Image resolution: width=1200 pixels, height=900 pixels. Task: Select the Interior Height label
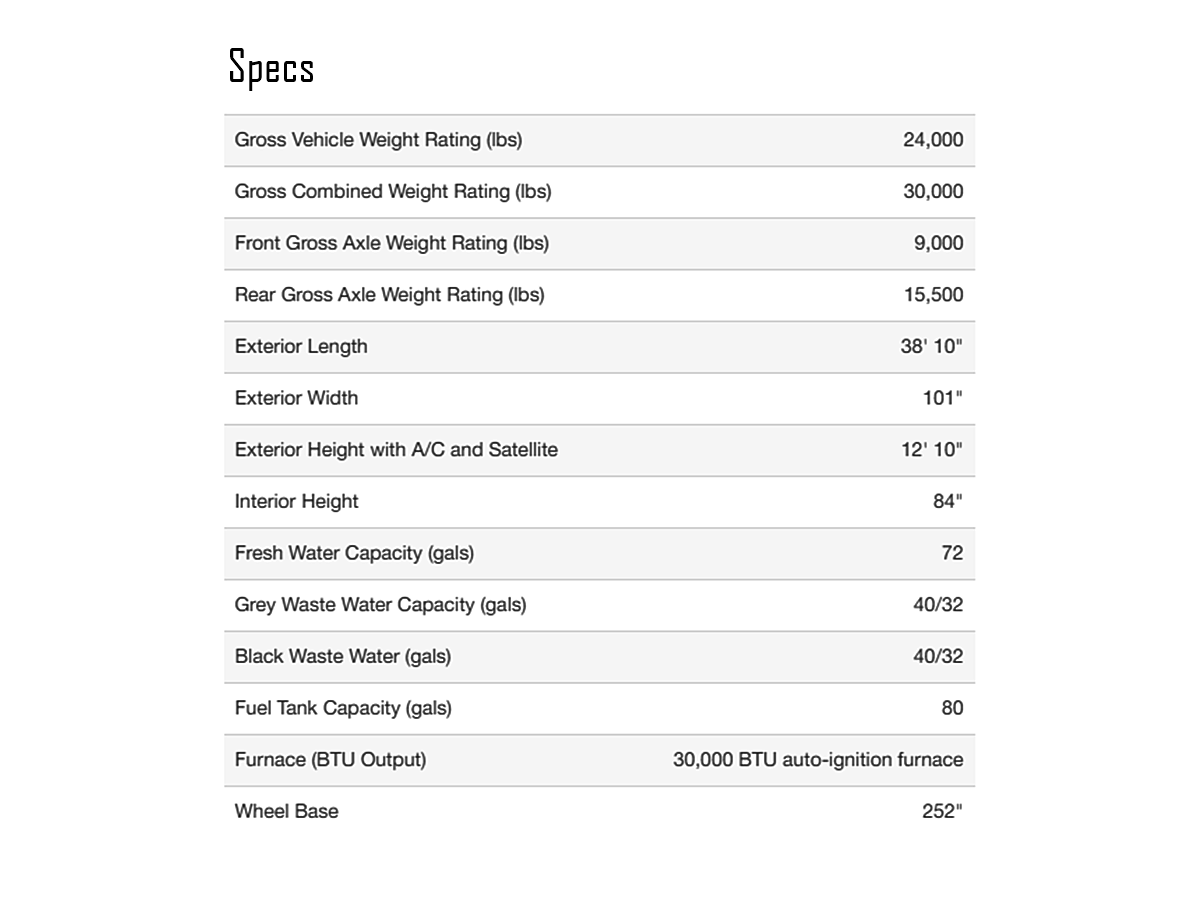pyautogui.click(x=296, y=502)
